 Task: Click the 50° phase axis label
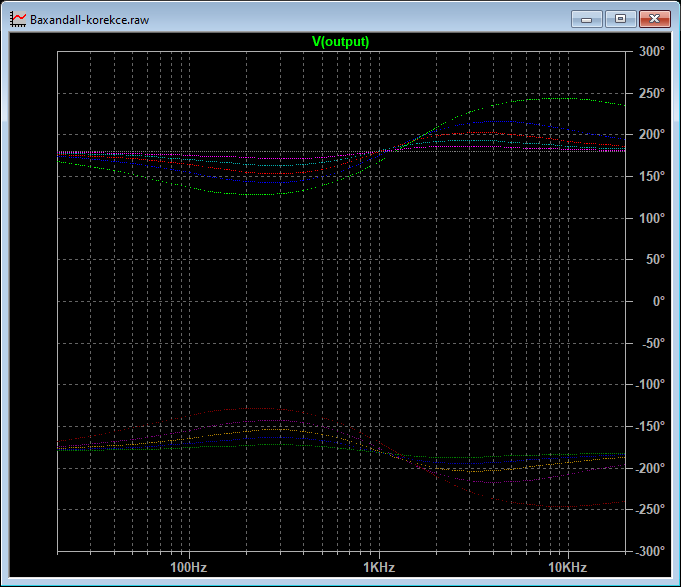655,260
